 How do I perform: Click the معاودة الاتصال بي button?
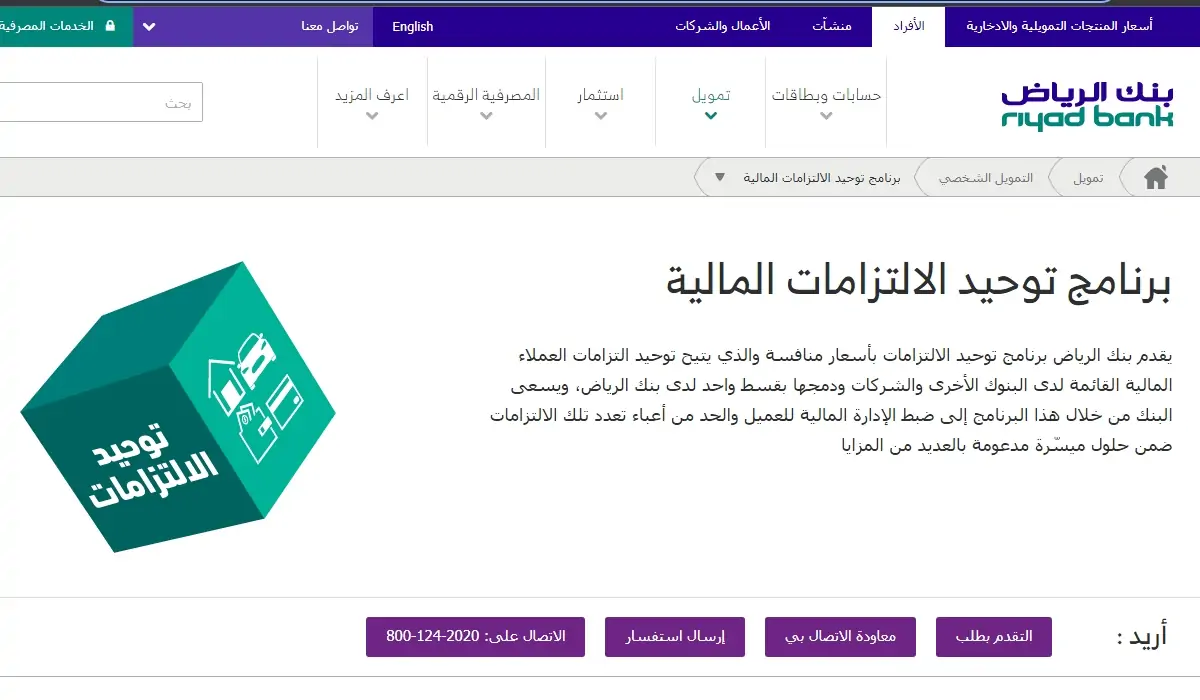pos(840,637)
